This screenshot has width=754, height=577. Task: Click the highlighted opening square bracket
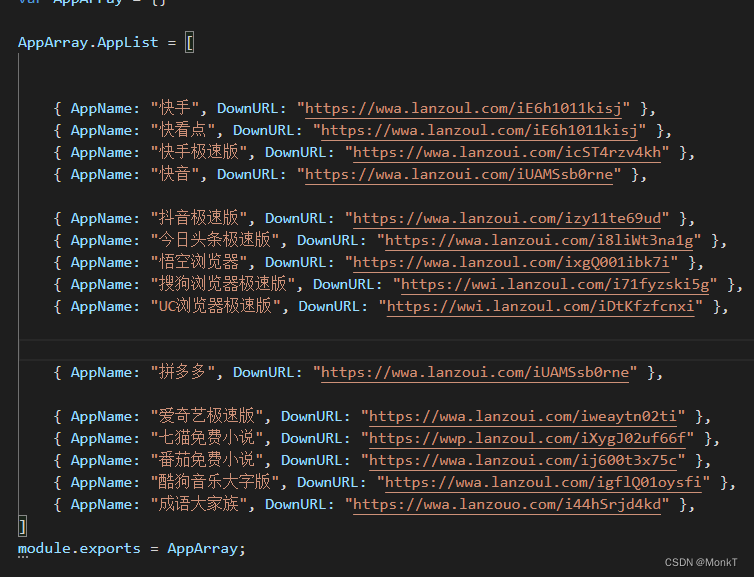pyautogui.click(x=189, y=43)
